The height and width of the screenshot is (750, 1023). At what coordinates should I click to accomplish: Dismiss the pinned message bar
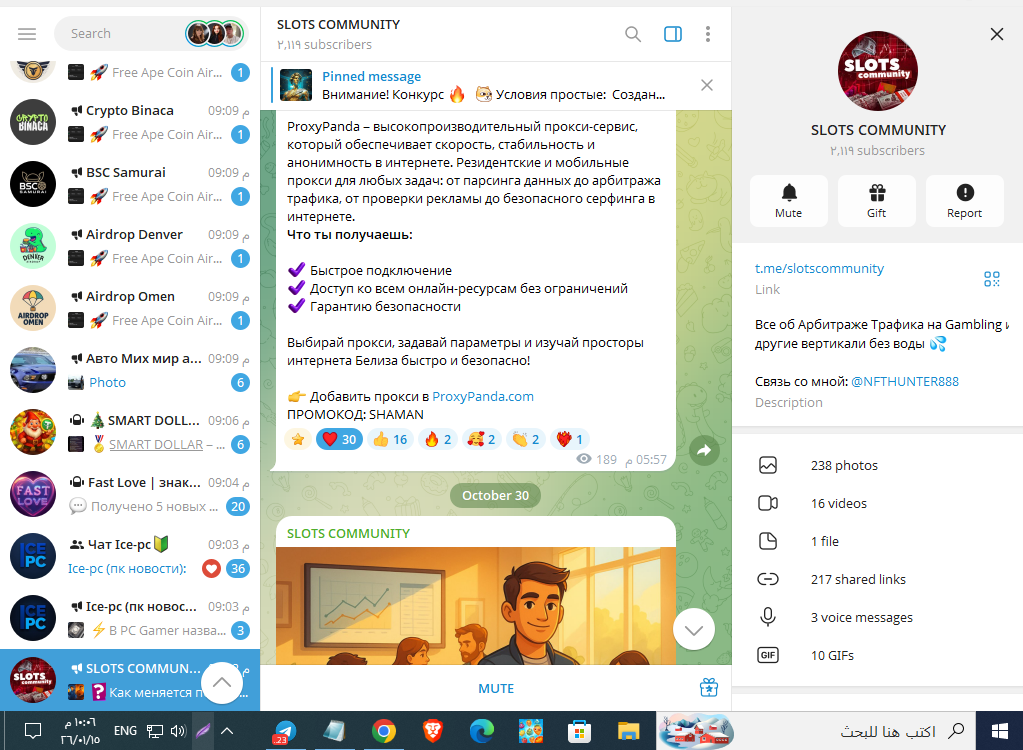707,85
